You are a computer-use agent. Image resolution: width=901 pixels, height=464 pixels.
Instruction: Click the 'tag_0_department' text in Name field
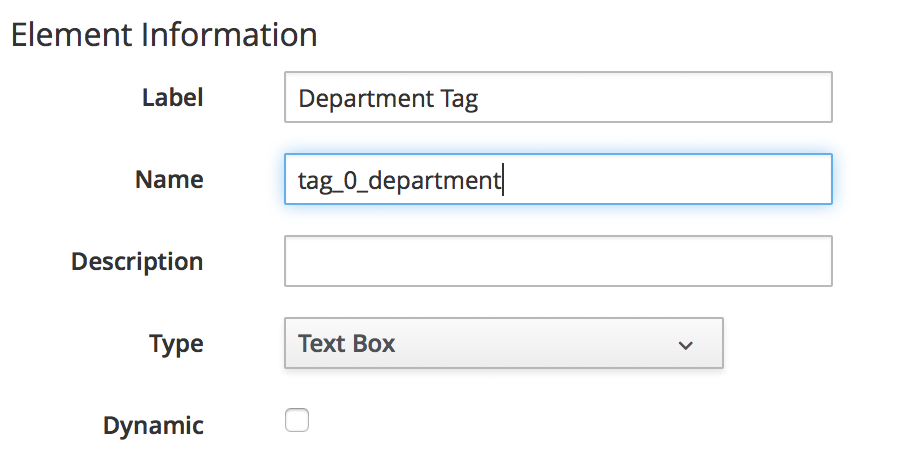click(399, 181)
